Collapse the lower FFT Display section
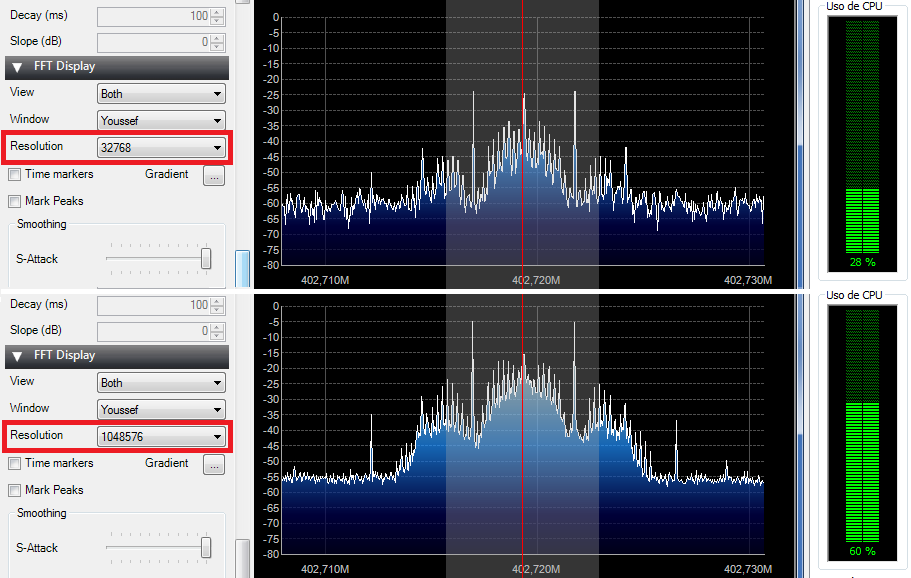This screenshot has height=578, width=911. coord(17,356)
